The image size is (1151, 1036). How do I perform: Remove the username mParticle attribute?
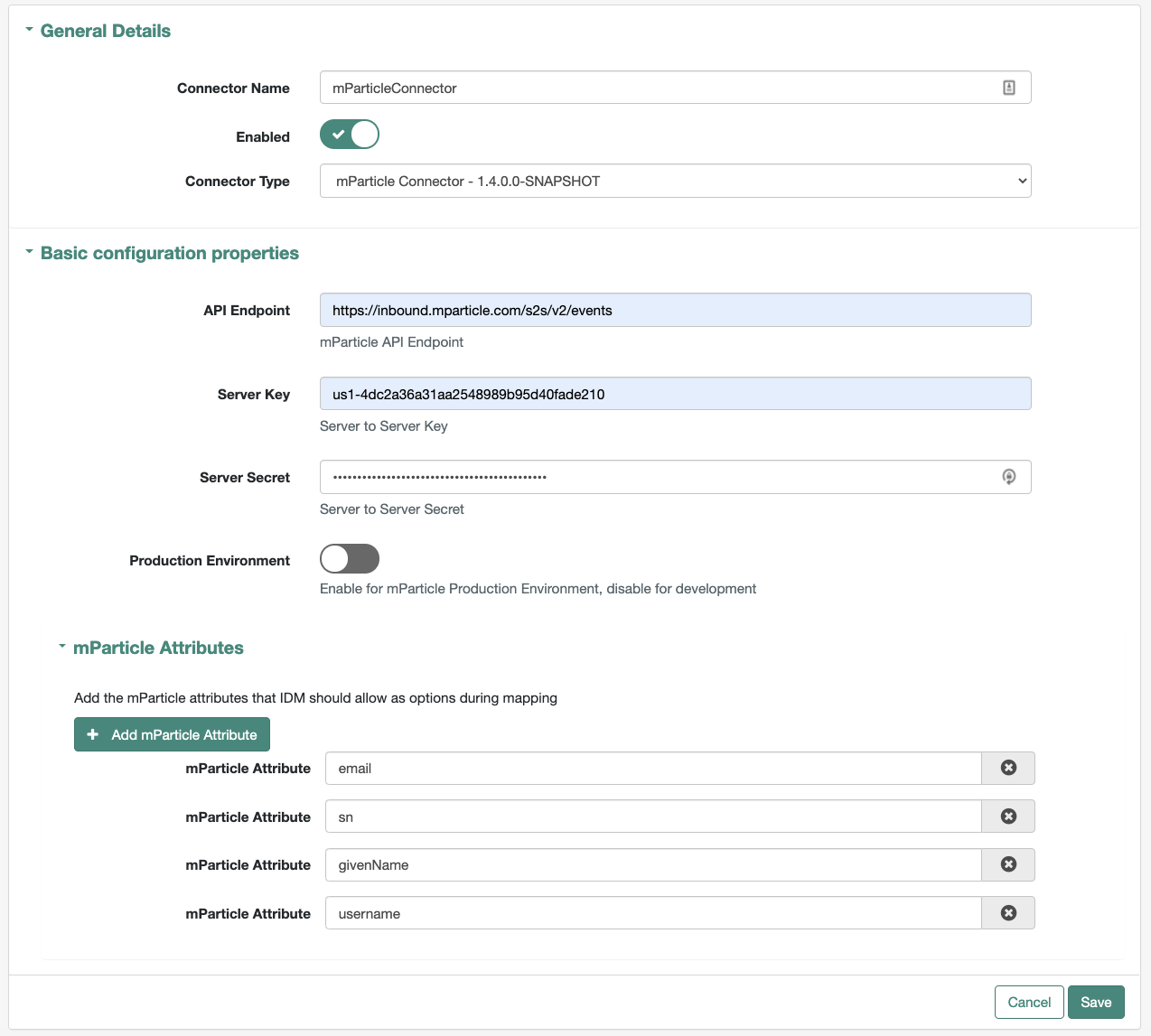tap(1008, 913)
